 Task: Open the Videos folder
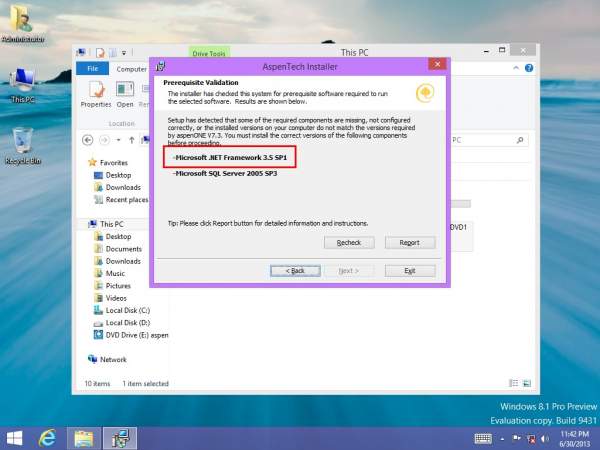(110, 298)
